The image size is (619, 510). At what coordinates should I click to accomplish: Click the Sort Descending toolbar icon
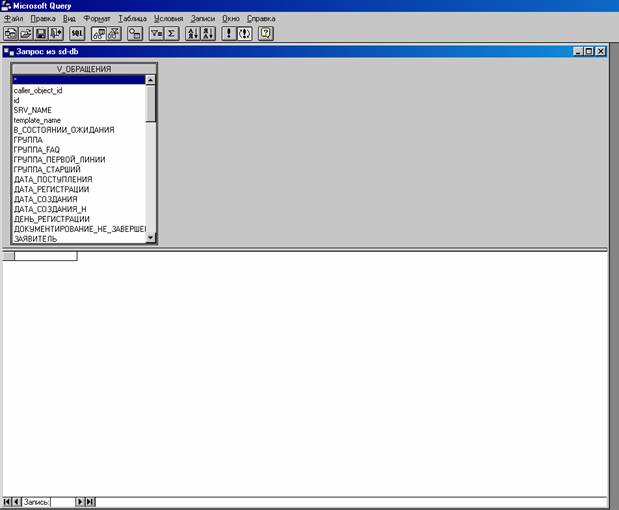tap(208, 33)
